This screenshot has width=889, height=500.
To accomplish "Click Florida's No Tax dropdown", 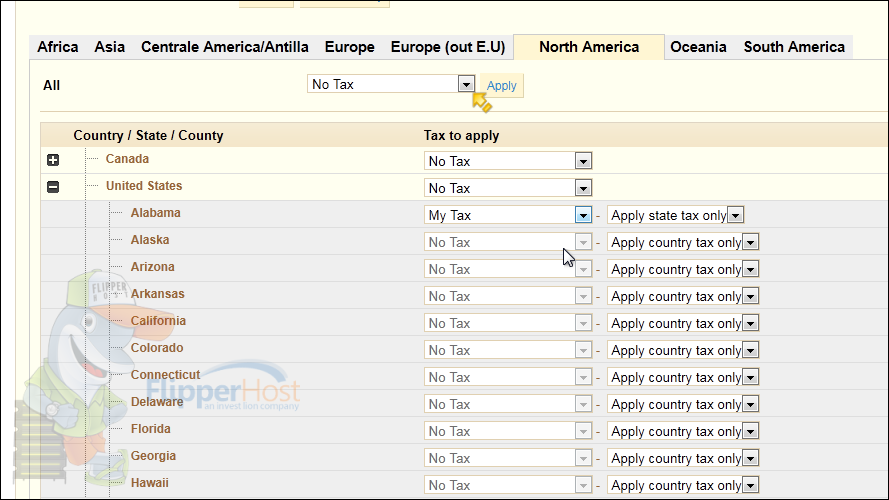I will point(508,431).
